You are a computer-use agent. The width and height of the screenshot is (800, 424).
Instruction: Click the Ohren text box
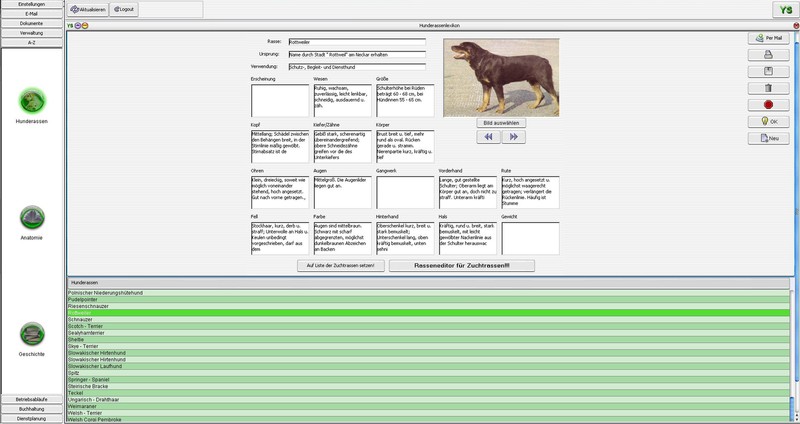click(x=280, y=192)
